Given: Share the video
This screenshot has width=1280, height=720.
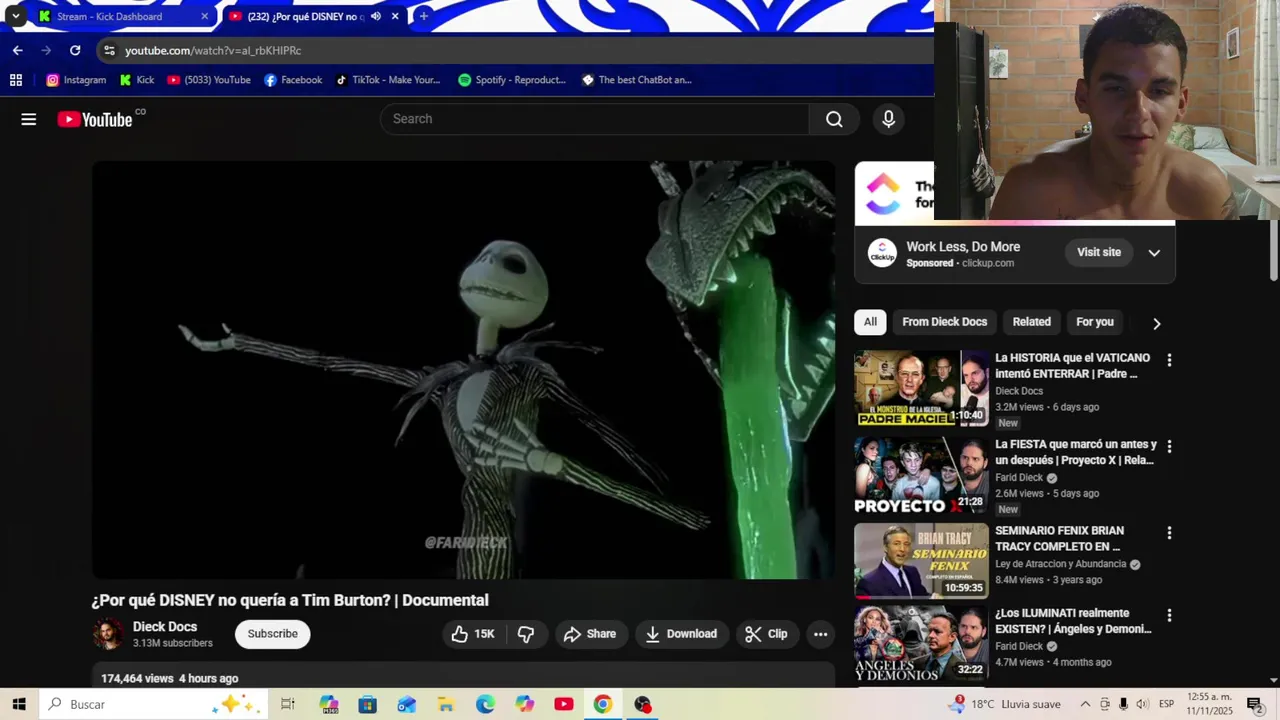Looking at the screenshot, I should coord(590,634).
